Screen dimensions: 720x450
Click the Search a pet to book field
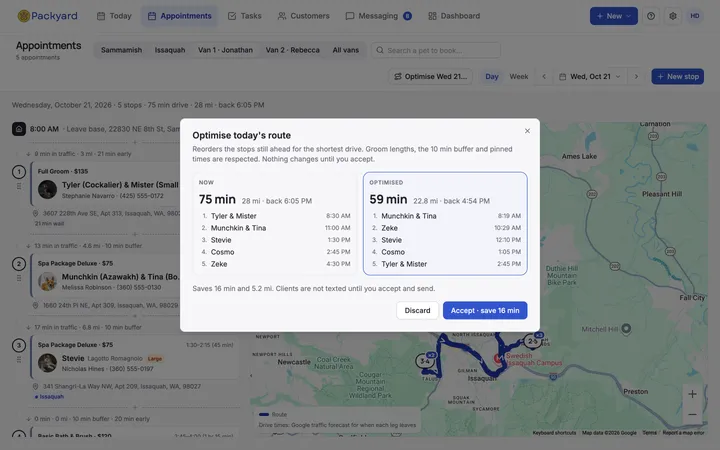[436, 50]
